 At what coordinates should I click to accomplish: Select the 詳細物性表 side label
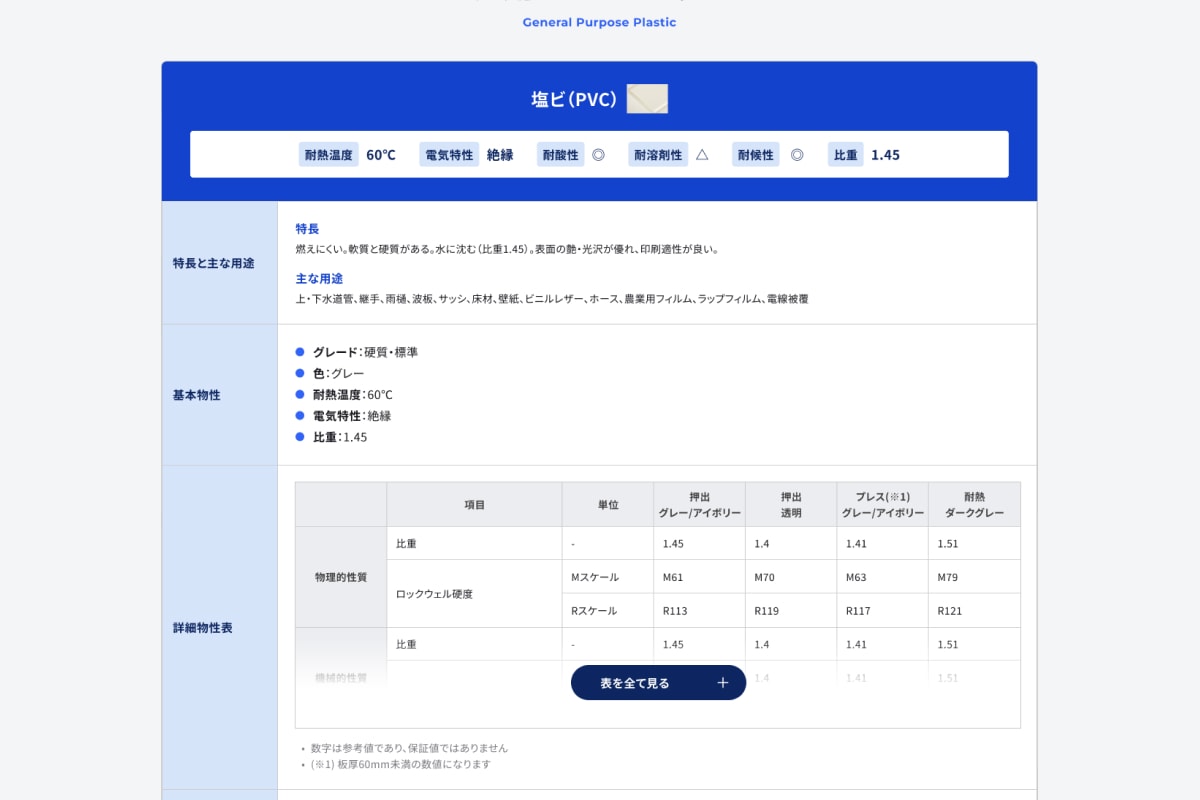tap(203, 628)
